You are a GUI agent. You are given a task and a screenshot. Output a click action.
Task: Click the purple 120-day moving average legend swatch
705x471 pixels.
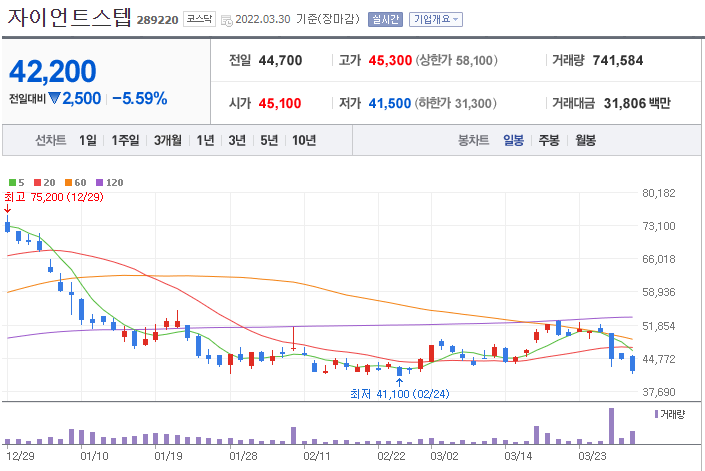tap(100, 182)
